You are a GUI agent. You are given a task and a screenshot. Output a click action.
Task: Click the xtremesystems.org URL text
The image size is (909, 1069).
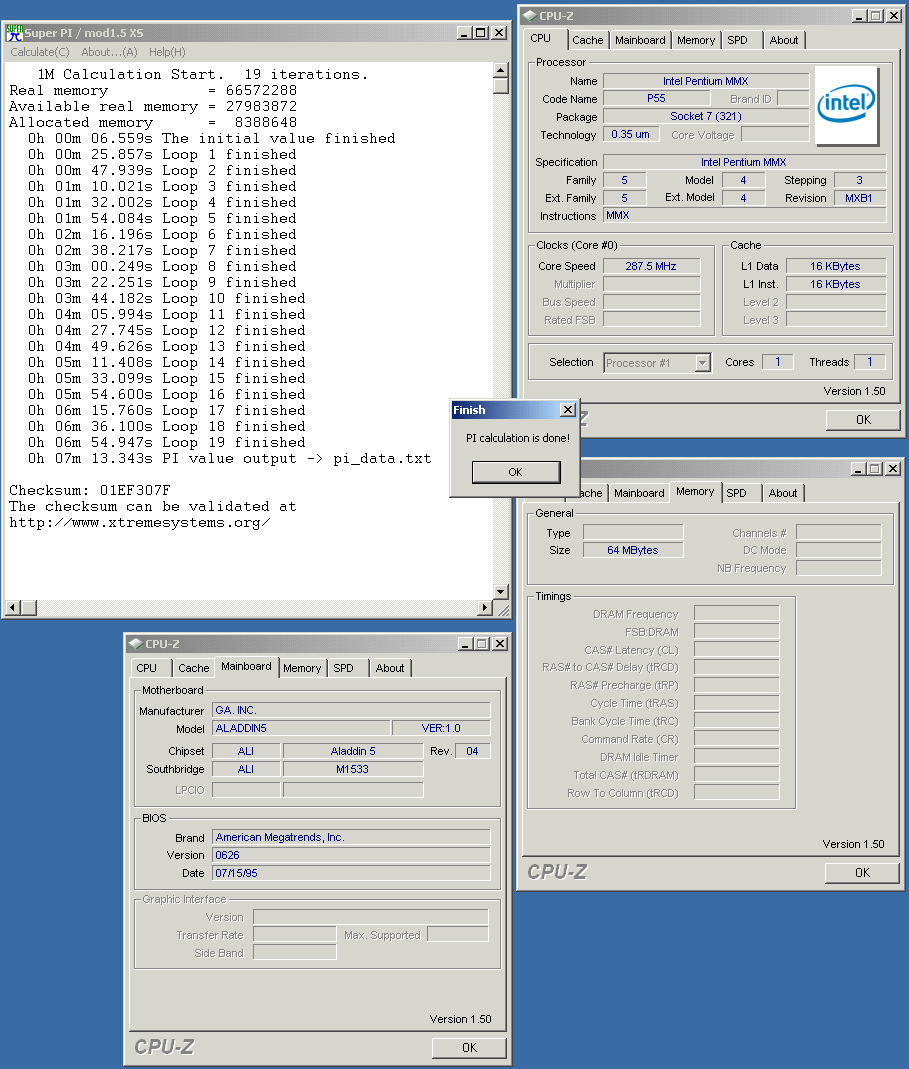pos(140,523)
